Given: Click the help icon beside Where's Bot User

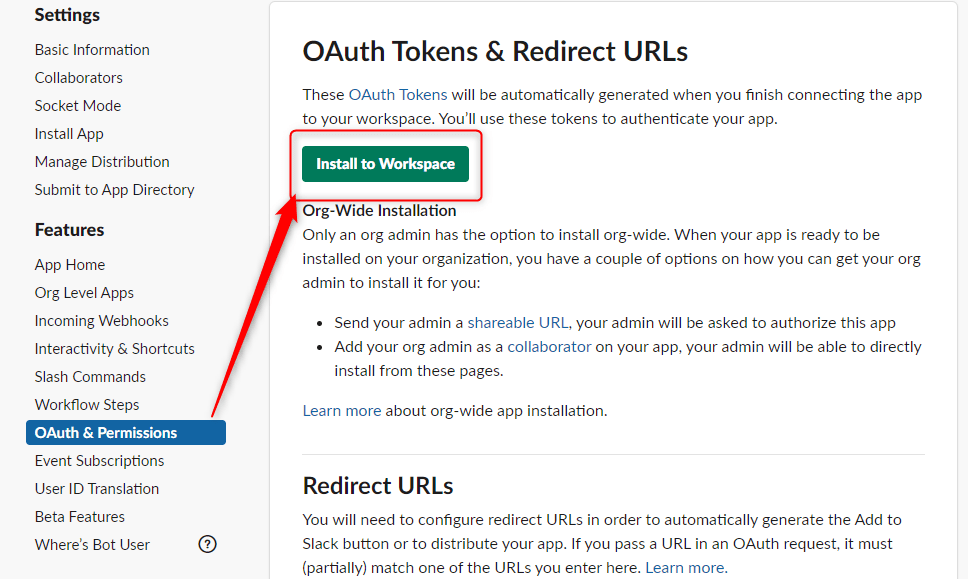Looking at the screenshot, I should 207,544.
